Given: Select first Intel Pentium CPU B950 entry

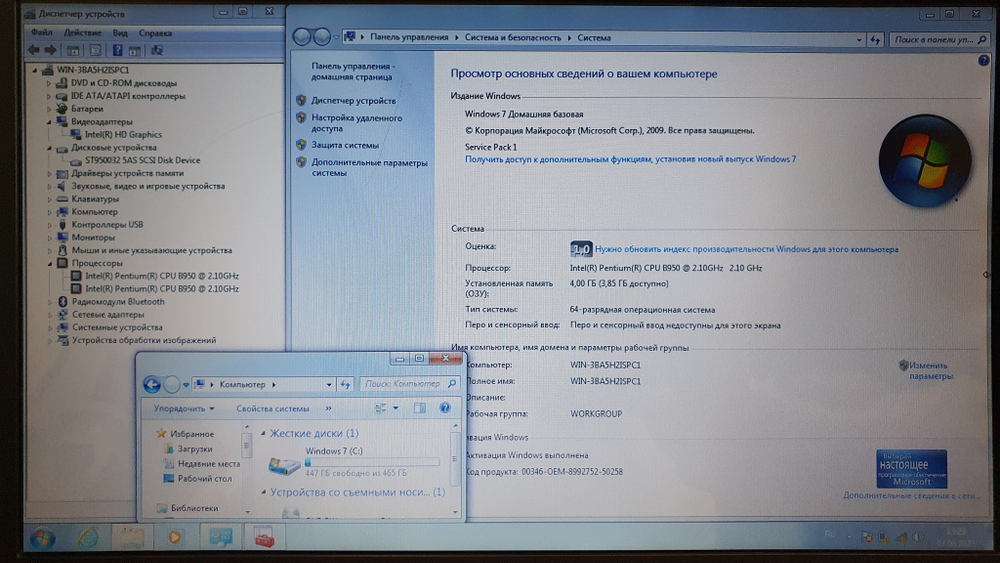Looking at the screenshot, I should click(162, 276).
